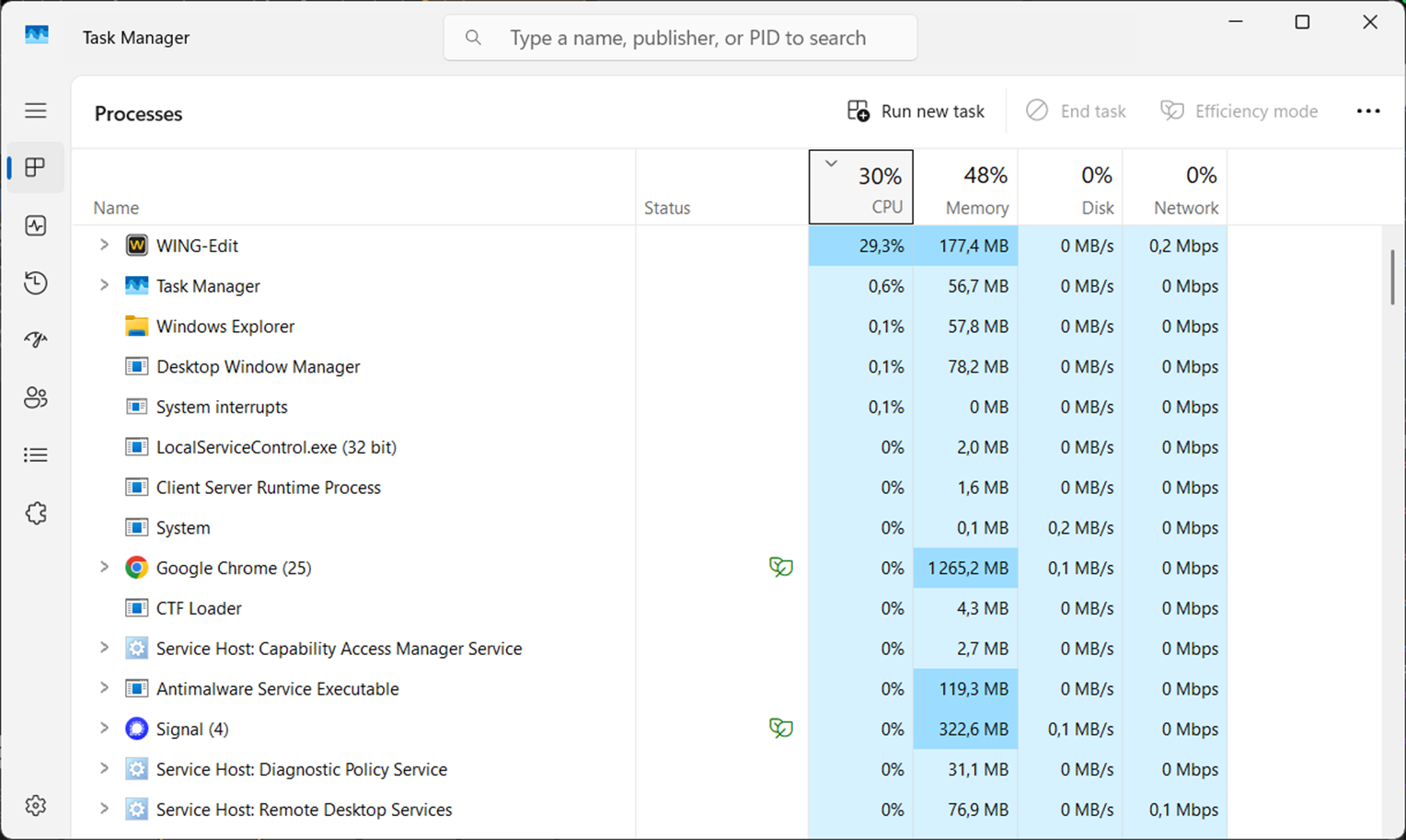Viewport: 1406px width, 840px height.
Task: Open the hamburger navigation menu
Action: pos(36,111)
